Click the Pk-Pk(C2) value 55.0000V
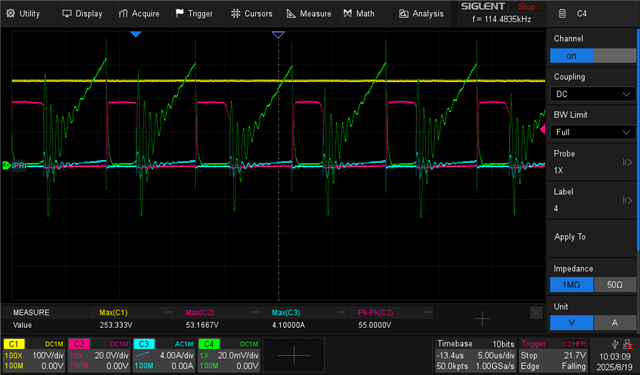This screenshot has width=640, height=375. 375,325
